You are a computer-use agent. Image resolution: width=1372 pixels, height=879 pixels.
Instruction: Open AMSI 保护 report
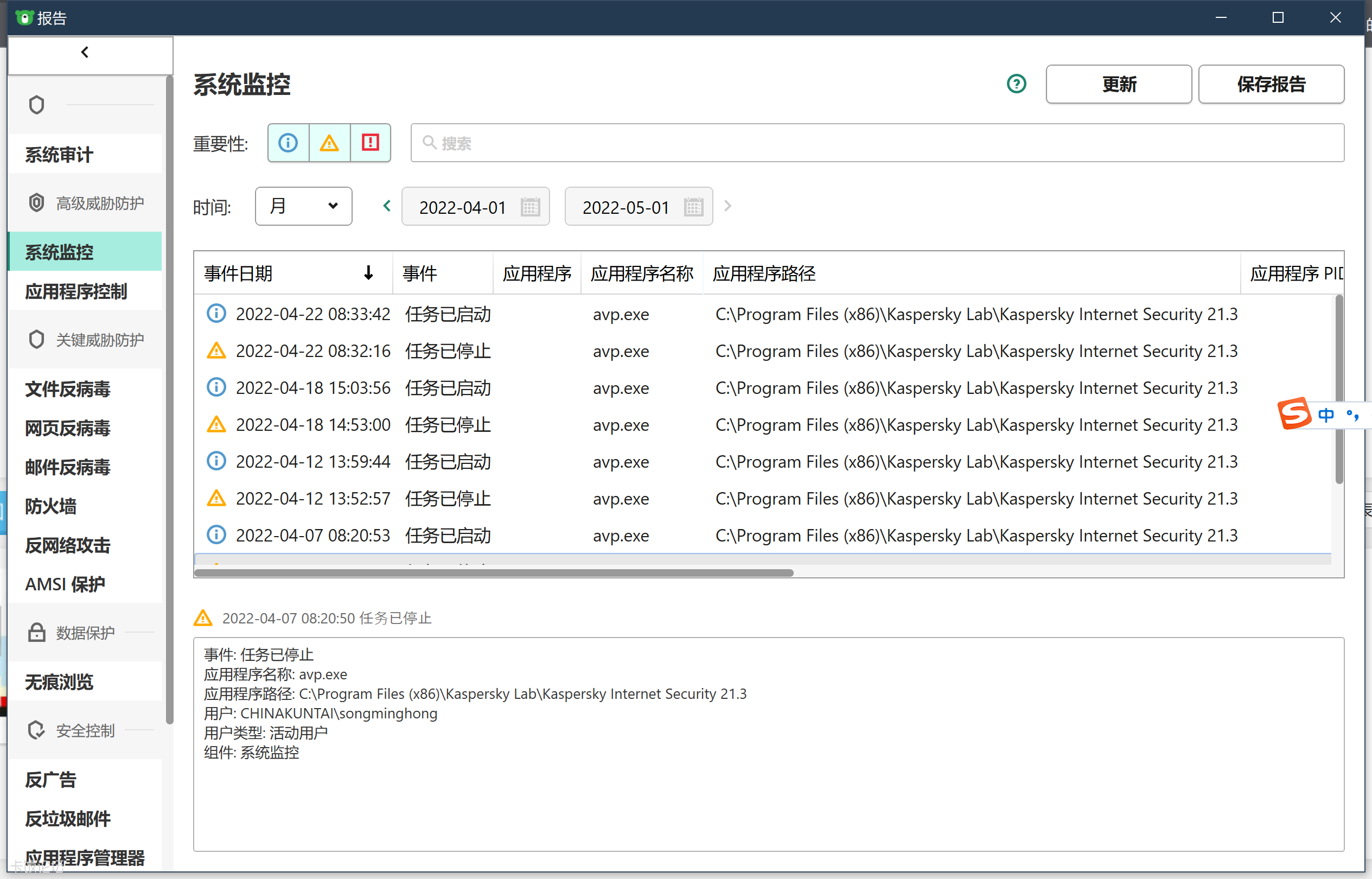click(x=85, y=584)
